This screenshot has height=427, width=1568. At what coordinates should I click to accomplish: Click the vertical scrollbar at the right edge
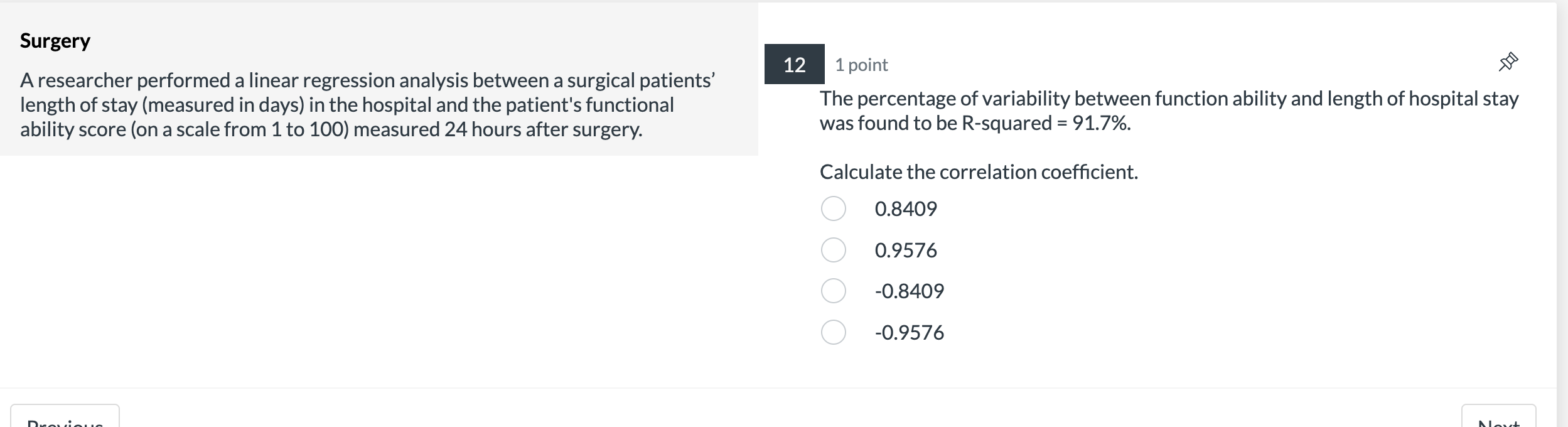(x=1562, y=213)
